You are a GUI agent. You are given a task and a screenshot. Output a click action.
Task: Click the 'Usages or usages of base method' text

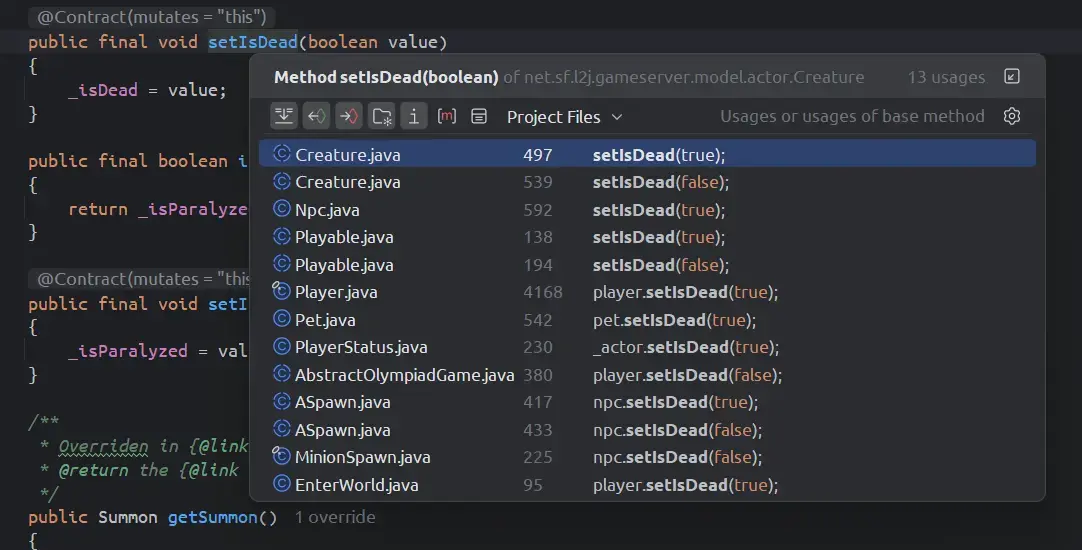pyautogui.click(x=852, y=116)
